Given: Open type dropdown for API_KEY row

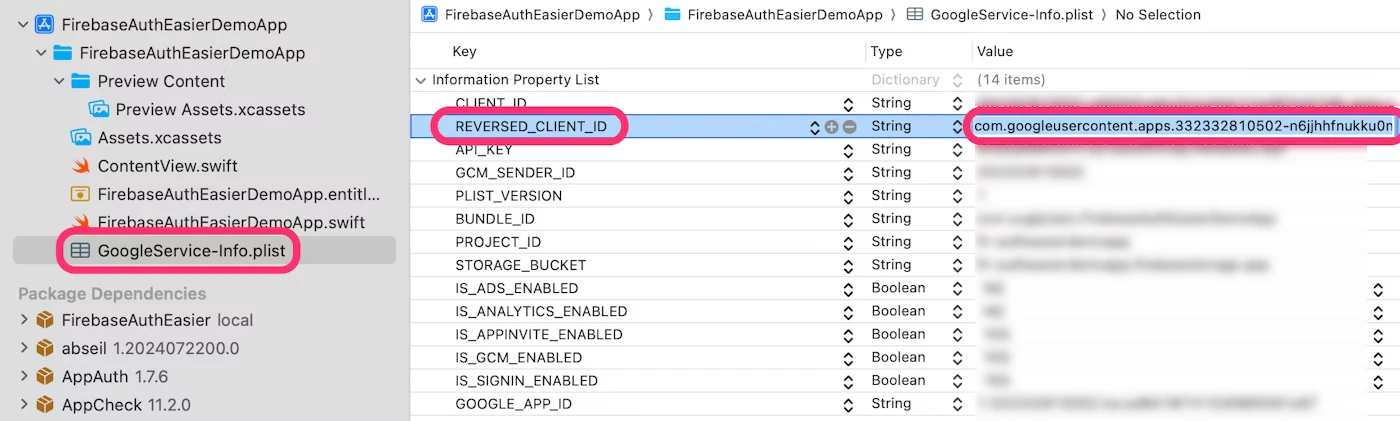Looking at the screenshot, I should pyautogui.click(x=956, y=150).
